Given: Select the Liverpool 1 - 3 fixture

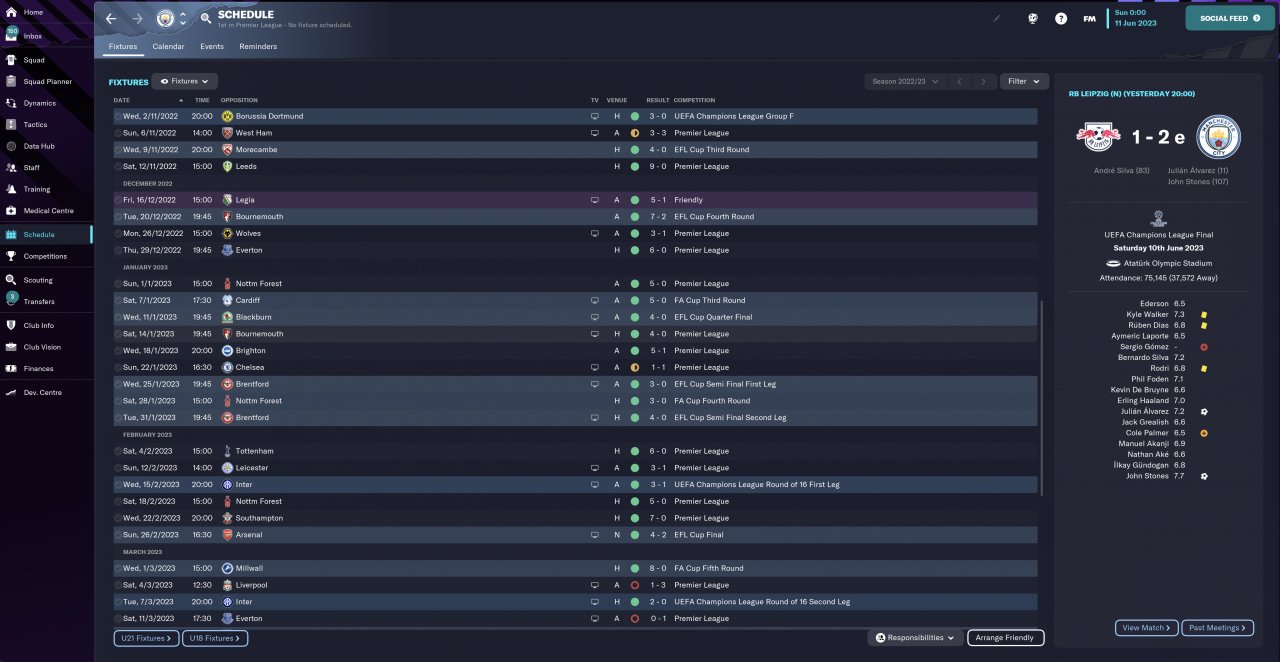Looking at the screenshot, I should click(x=575, y=585).
